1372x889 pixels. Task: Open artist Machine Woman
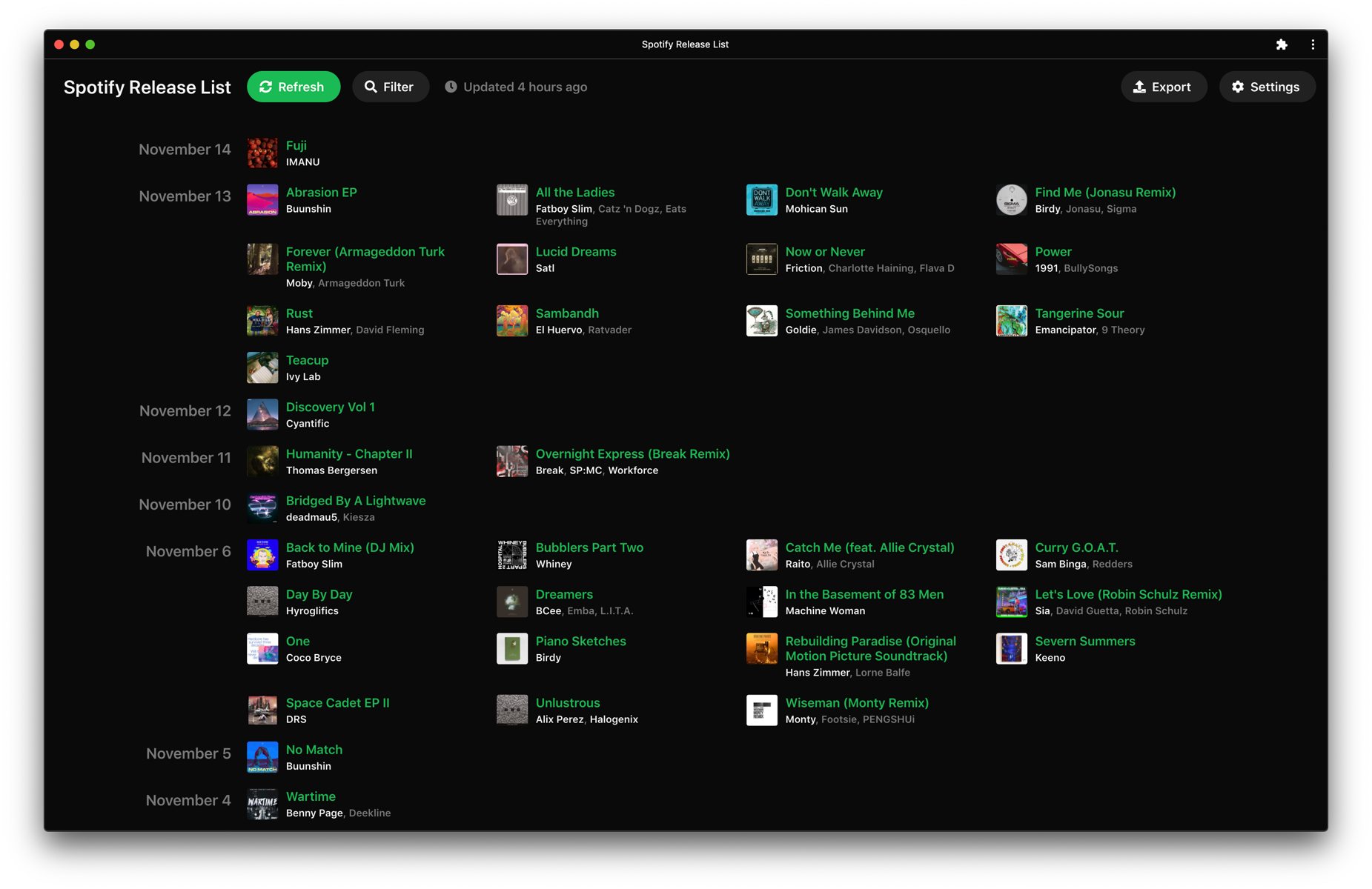coord(825,611)
